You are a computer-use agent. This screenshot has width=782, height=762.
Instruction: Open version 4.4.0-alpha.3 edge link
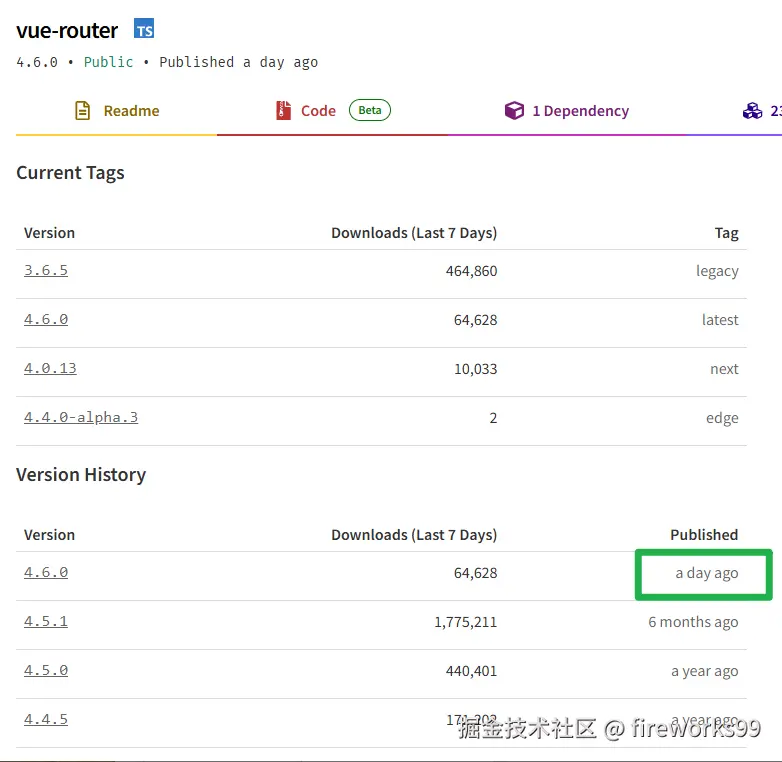pyautogui.click(x=81, y=417)
